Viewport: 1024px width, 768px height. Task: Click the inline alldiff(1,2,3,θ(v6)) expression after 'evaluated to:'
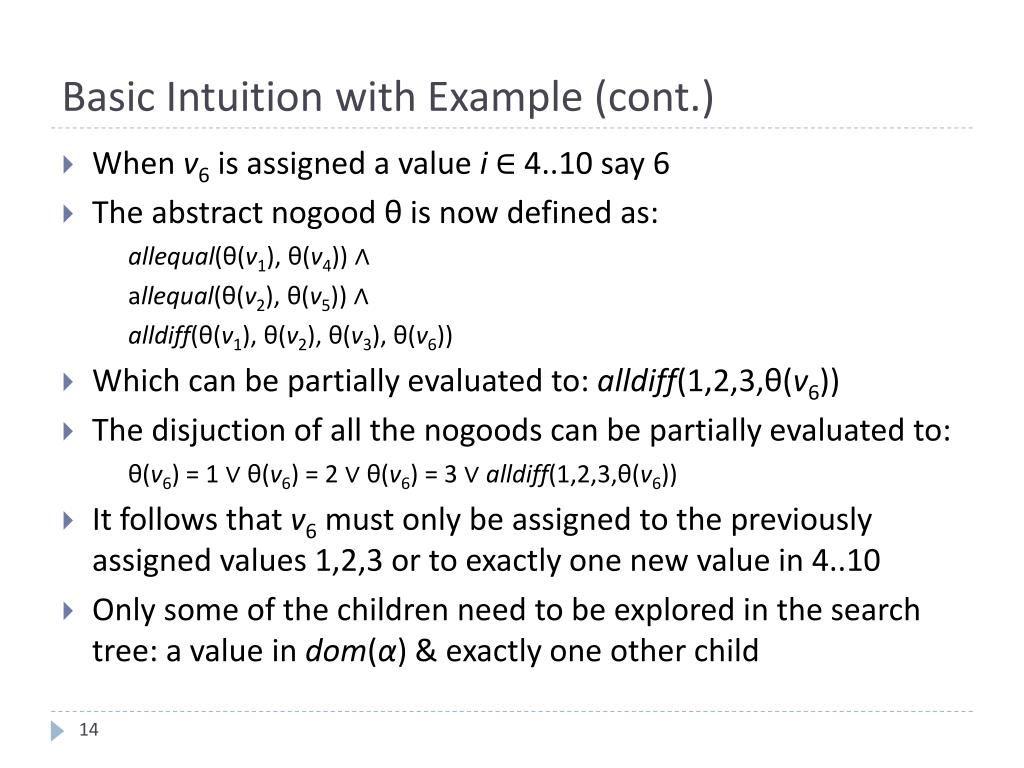[718, 382]
